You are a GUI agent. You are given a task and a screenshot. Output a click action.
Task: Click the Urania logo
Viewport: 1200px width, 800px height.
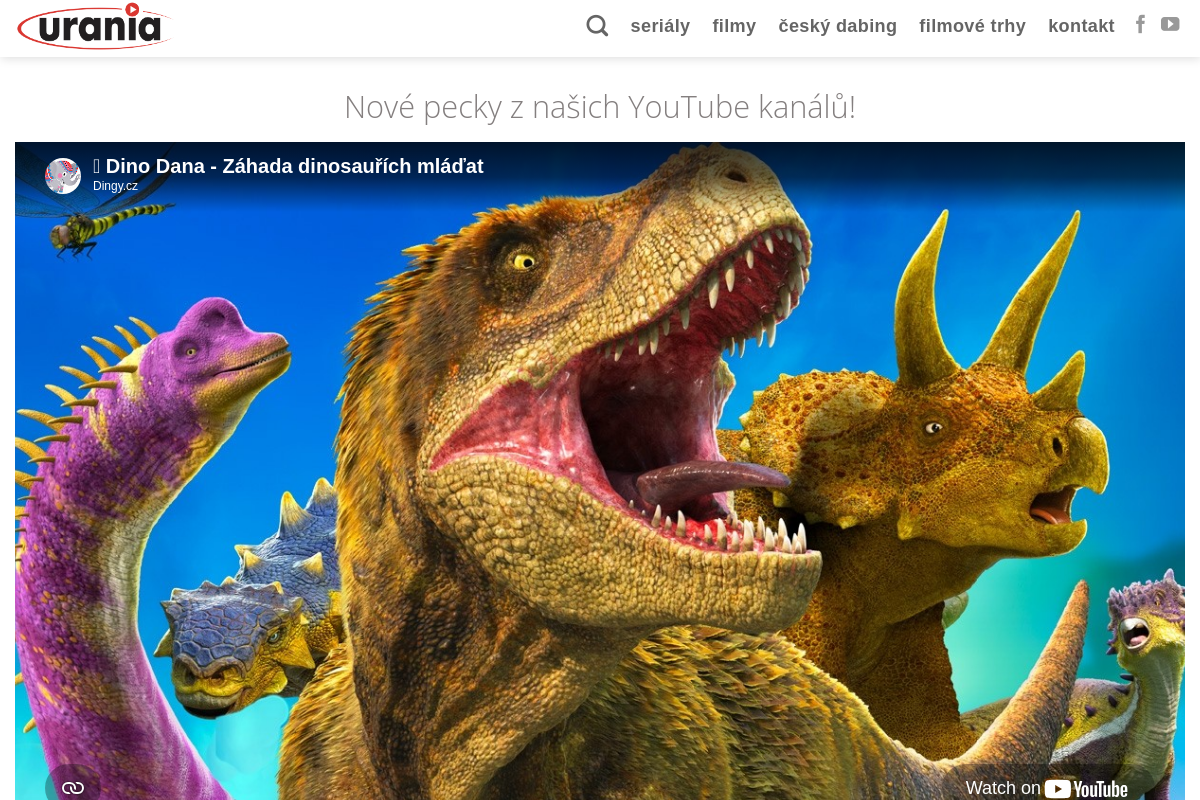click(x=94, y=27)
